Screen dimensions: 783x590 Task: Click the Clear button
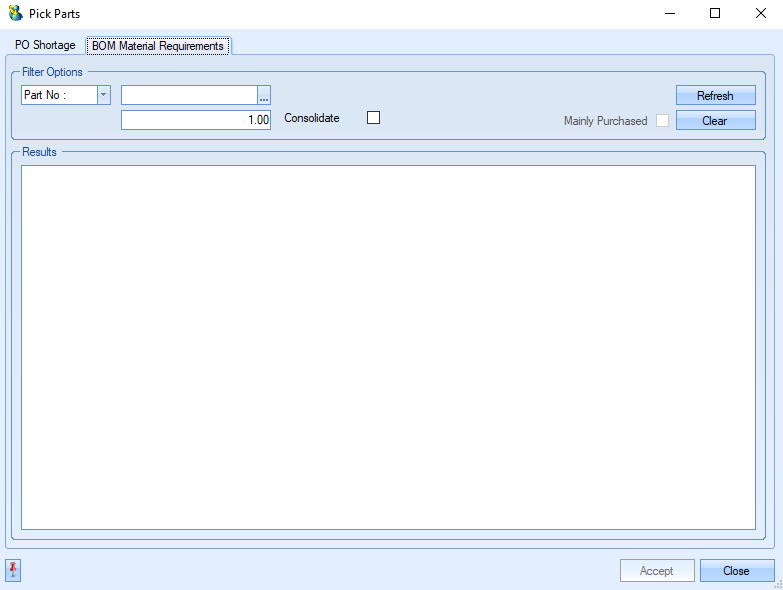point(716,120)
